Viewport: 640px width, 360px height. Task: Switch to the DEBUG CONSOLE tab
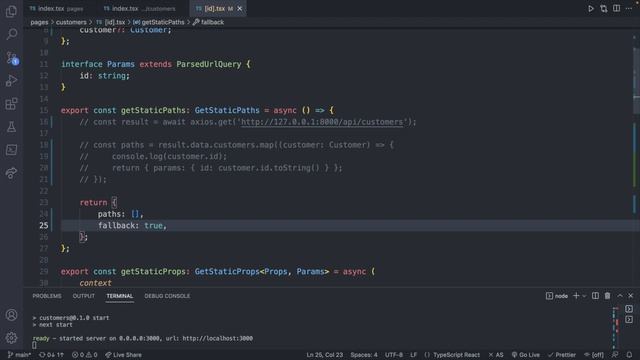(167, 296)
